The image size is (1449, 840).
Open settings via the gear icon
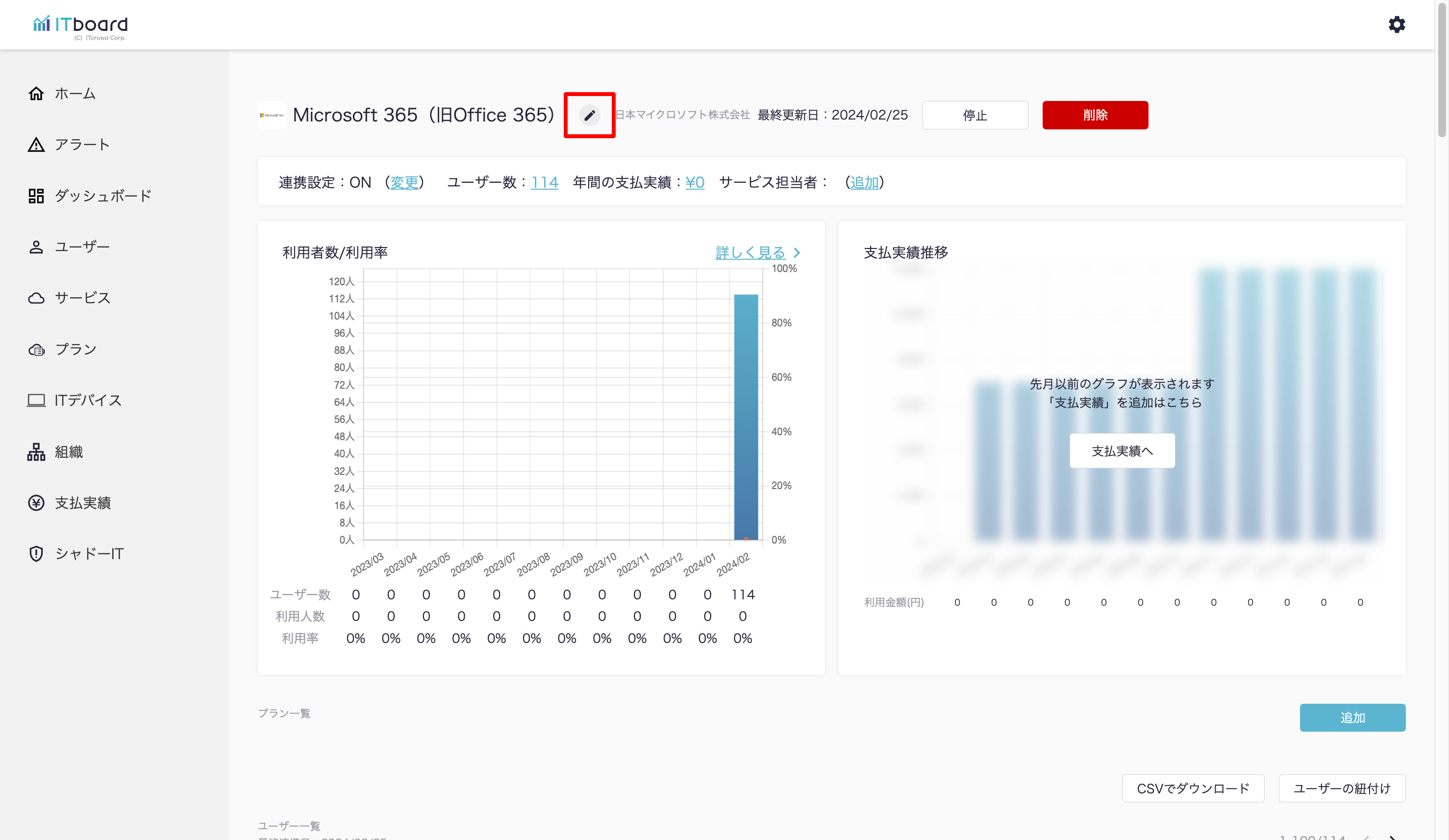point(1396,25)
